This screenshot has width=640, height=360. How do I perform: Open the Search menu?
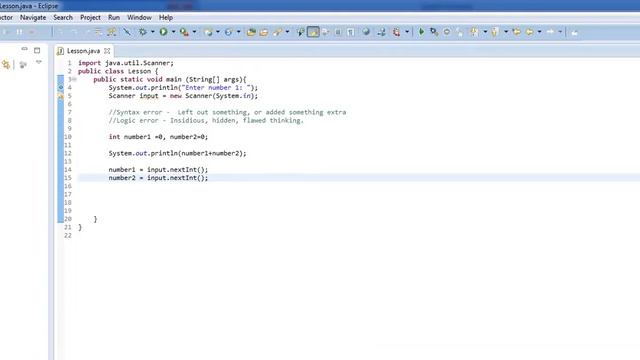point(63,18)
